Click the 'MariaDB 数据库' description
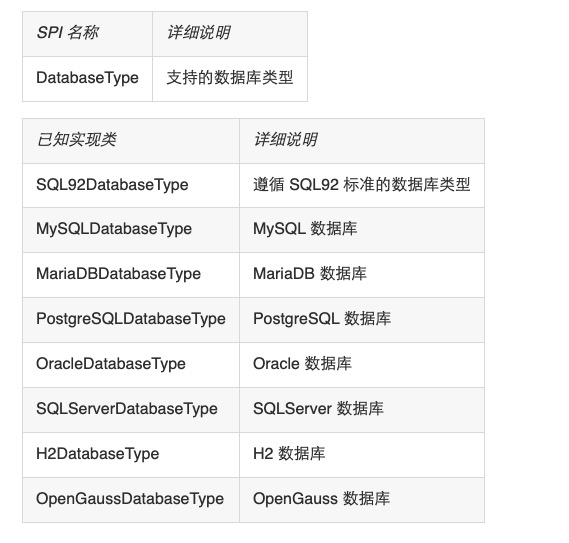 (x=310, y=274)
